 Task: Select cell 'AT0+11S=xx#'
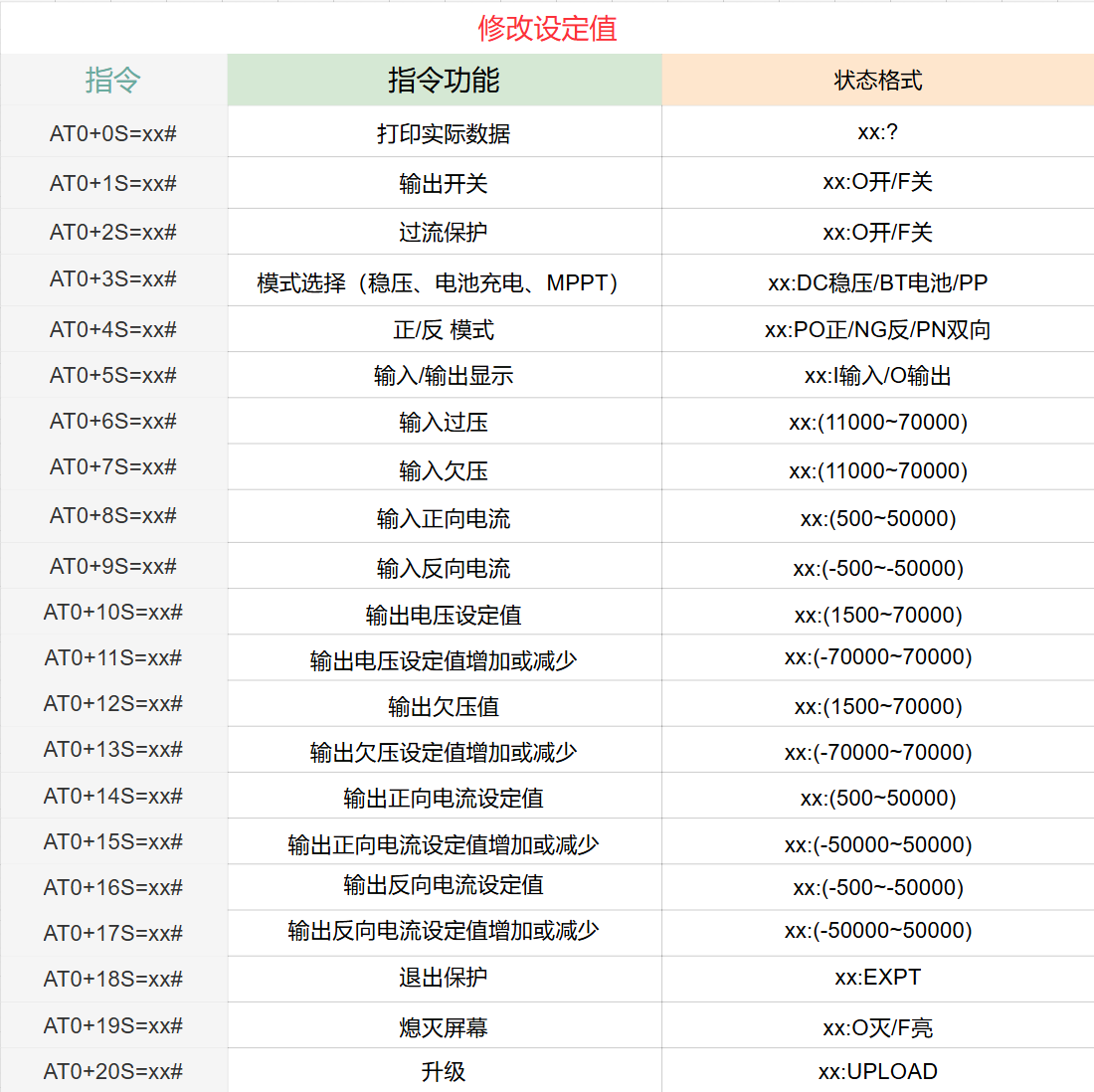click(x=113, y=658)
